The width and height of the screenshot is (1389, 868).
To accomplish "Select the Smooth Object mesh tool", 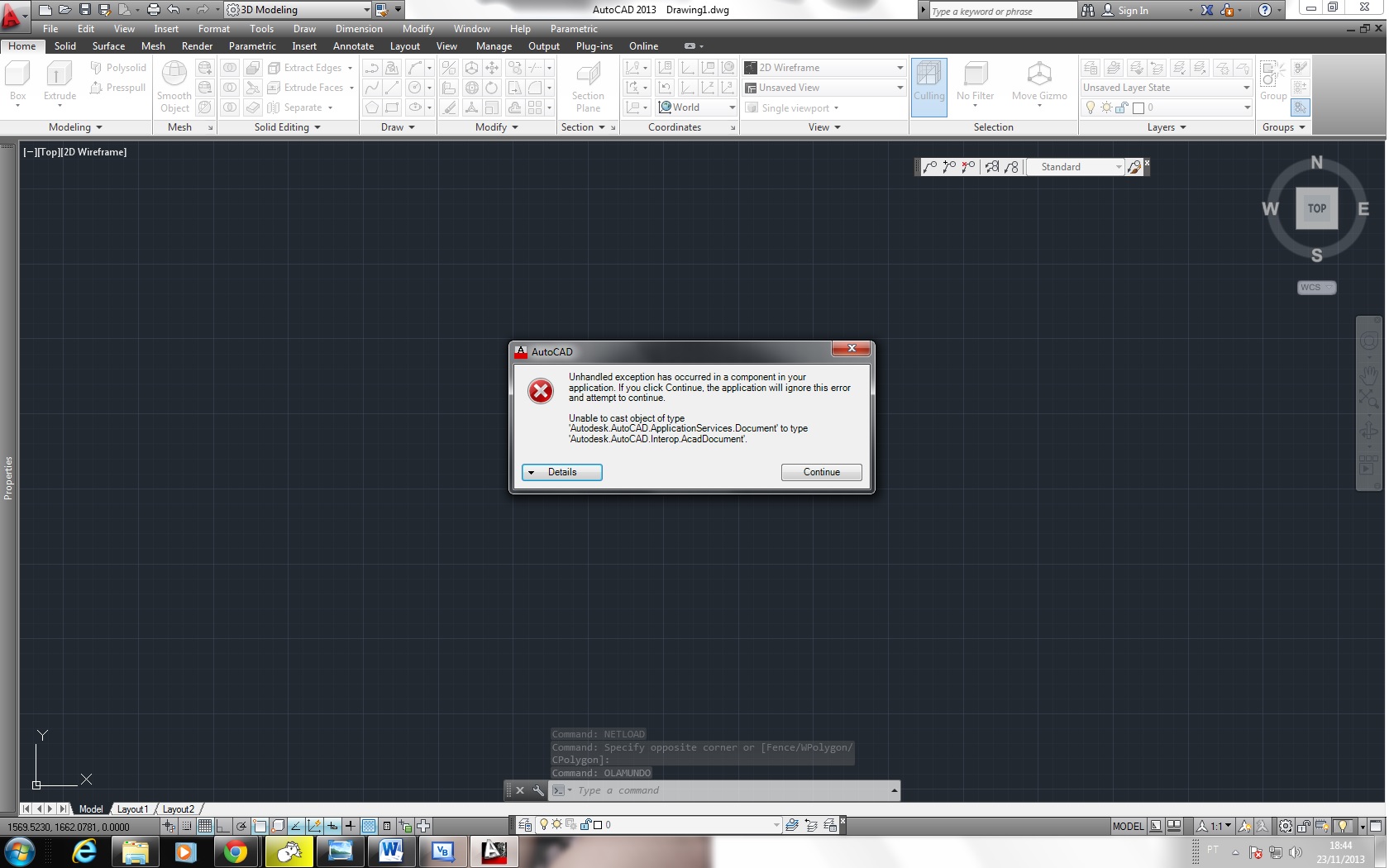I will coord(174,87).
